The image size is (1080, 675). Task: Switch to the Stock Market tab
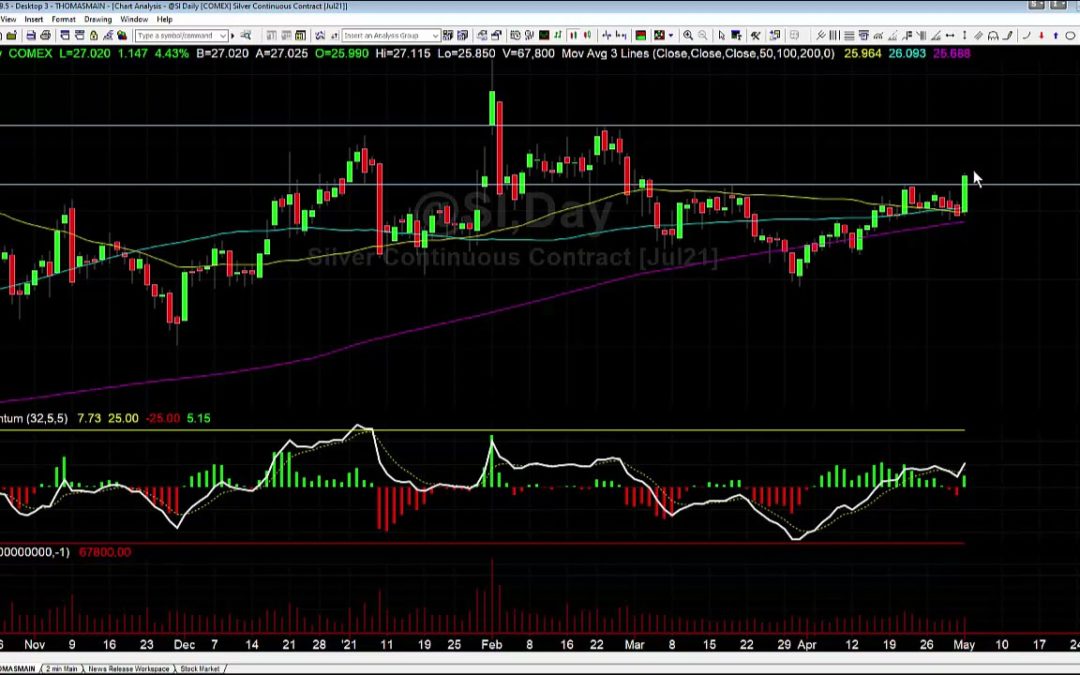point(199,668)
